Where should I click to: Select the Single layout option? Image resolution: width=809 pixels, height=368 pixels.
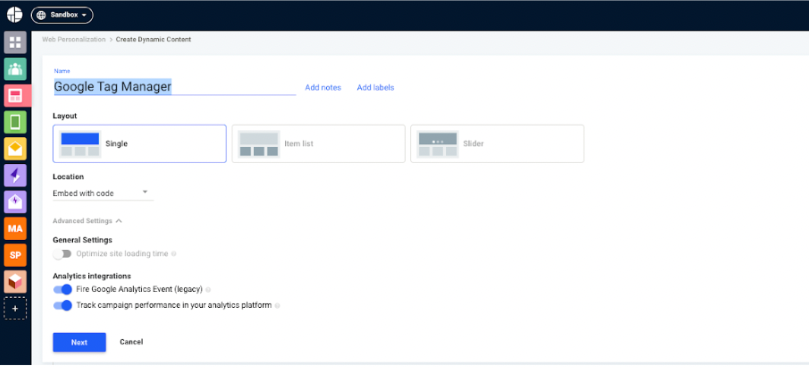(139, 143)
